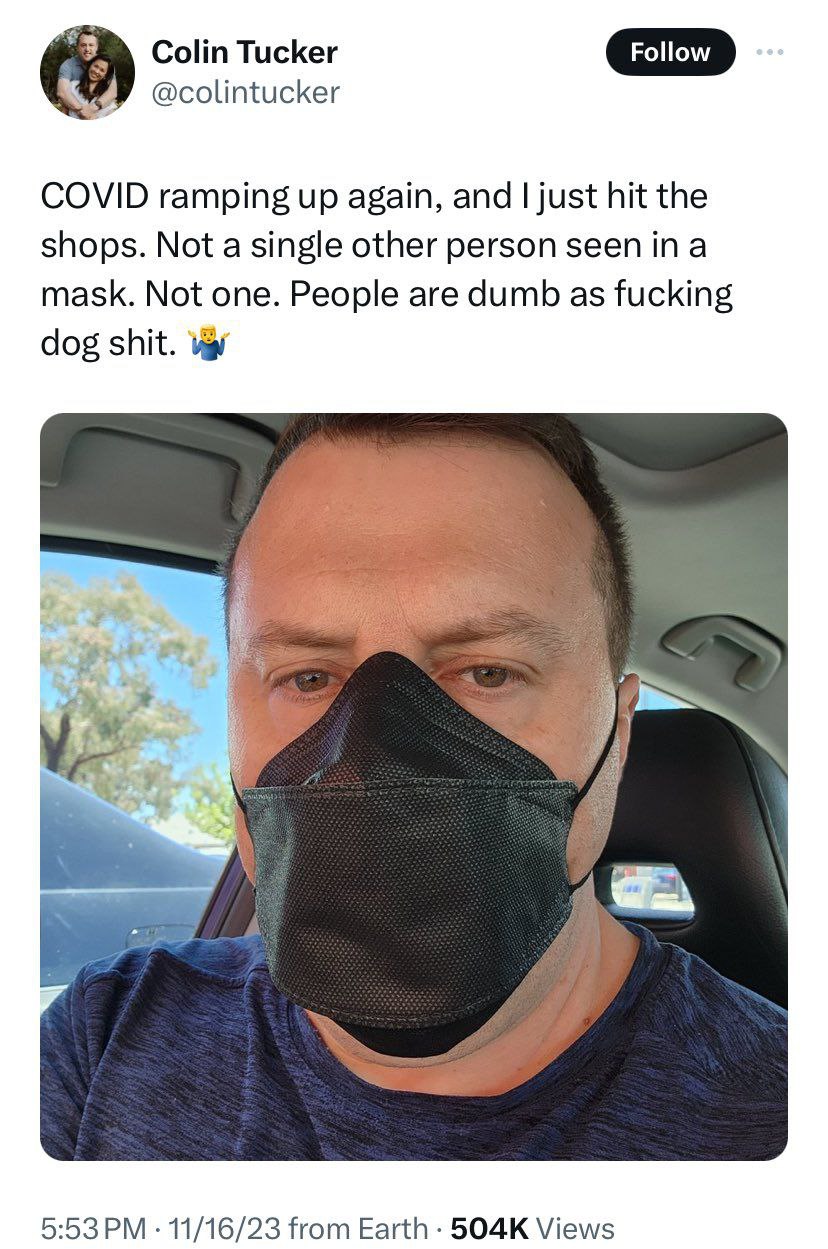Viewport: 828px width, 1249px height.
Task: Open the Colin Tucker display name link
Action: [244, 51]
